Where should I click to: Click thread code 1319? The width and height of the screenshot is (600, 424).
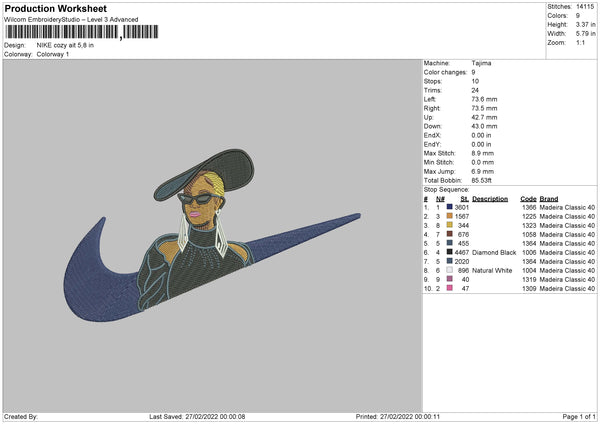pos(529,279)
